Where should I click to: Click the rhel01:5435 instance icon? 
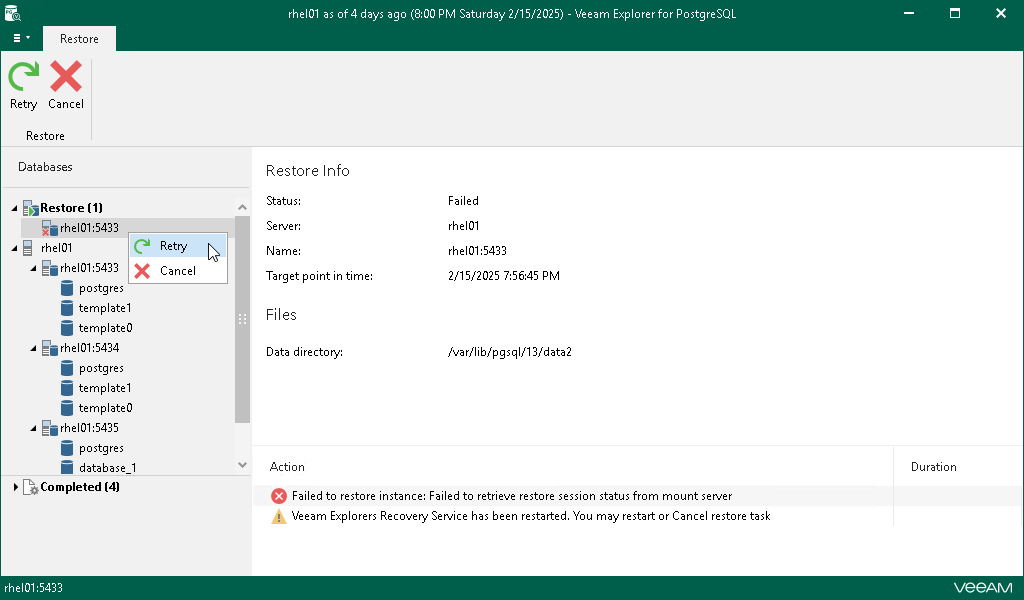50,428
